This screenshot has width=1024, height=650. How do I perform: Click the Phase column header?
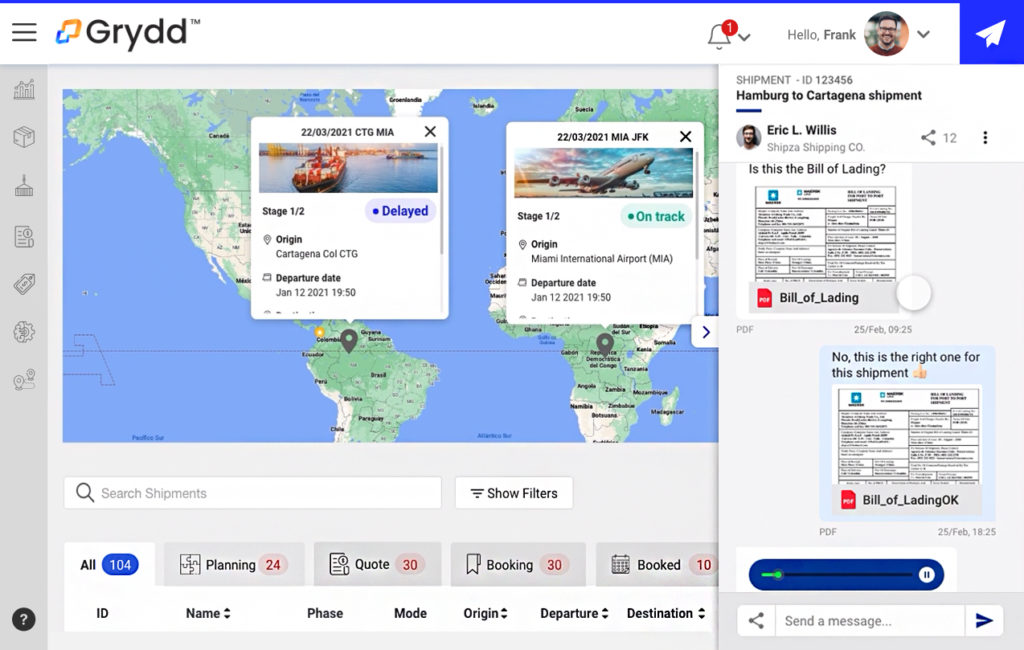click(x=325, y=613)
